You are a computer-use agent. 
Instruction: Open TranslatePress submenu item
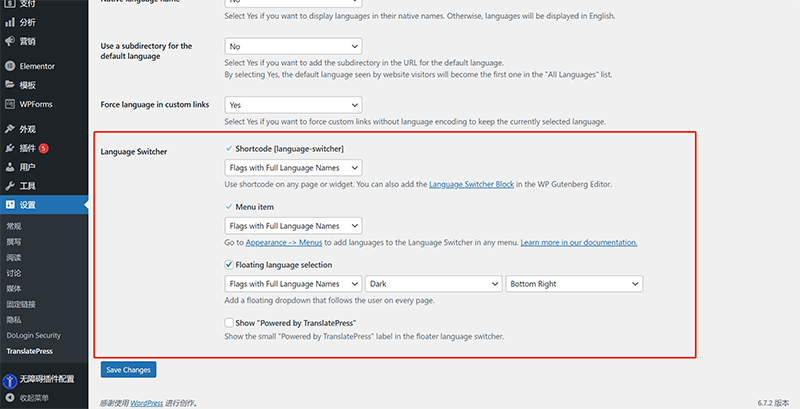coord(30,351)
